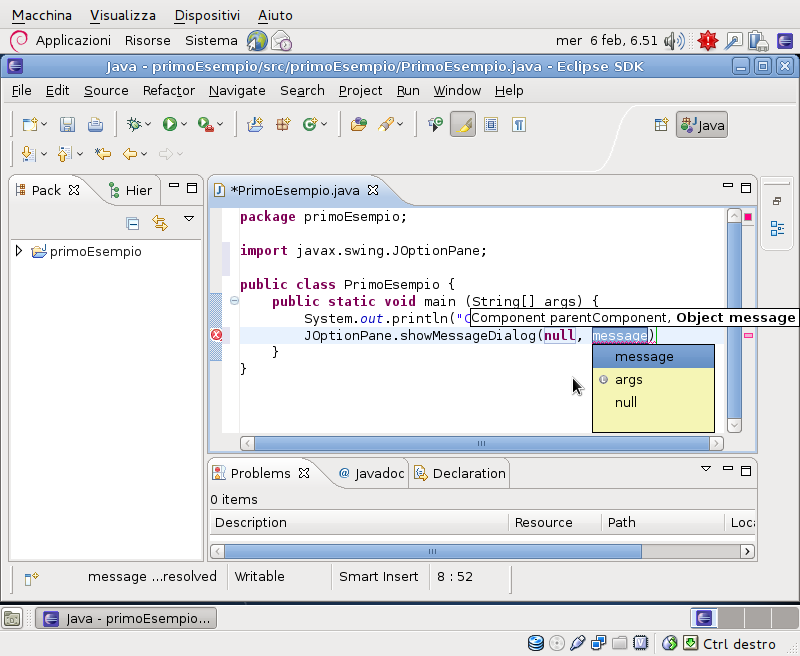
Task: Toggle Block Selection mode button
Action: [491, 124]
